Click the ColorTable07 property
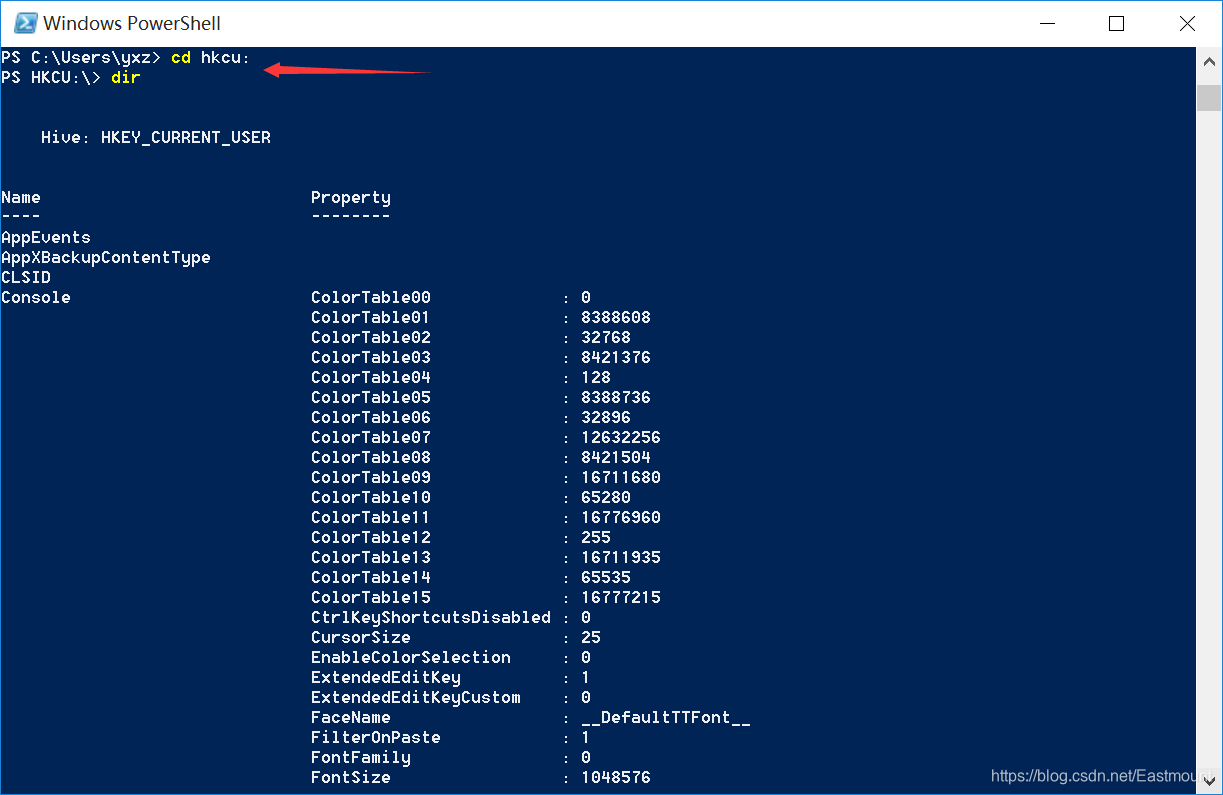Viewport: 1223px width, 795px height. point(371,437)
